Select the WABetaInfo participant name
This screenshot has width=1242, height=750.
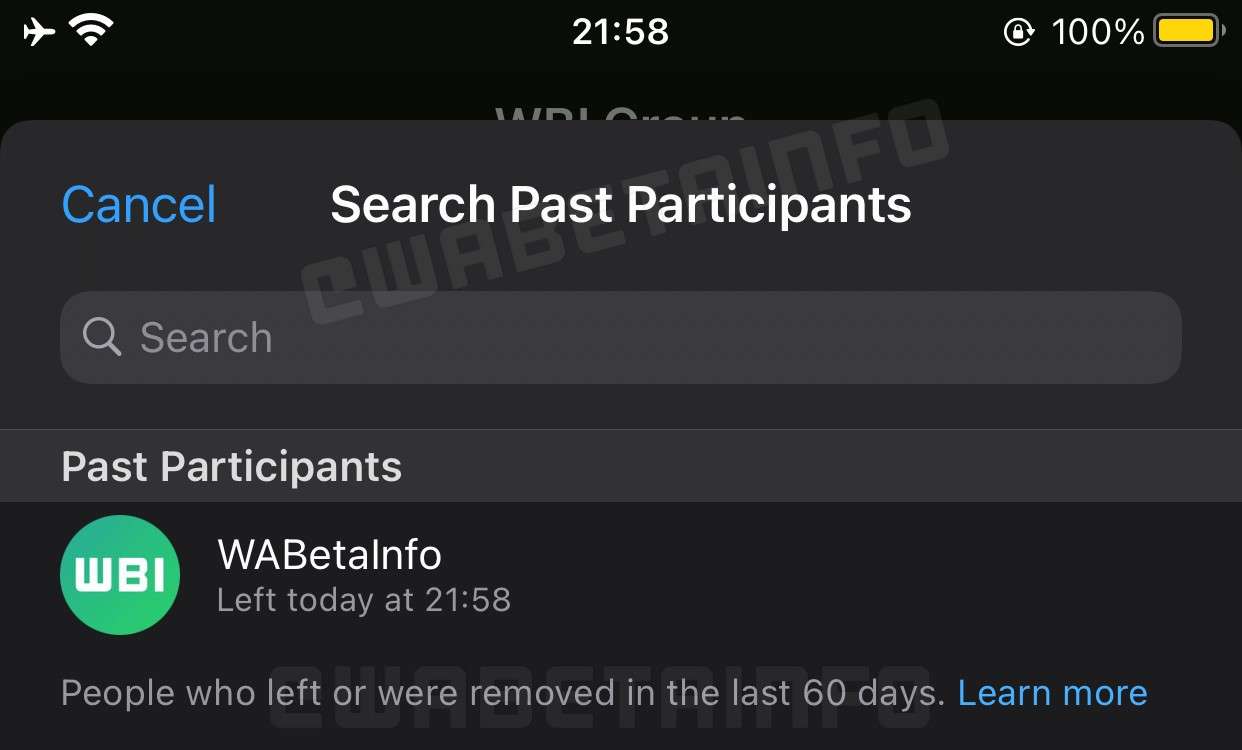329,554
